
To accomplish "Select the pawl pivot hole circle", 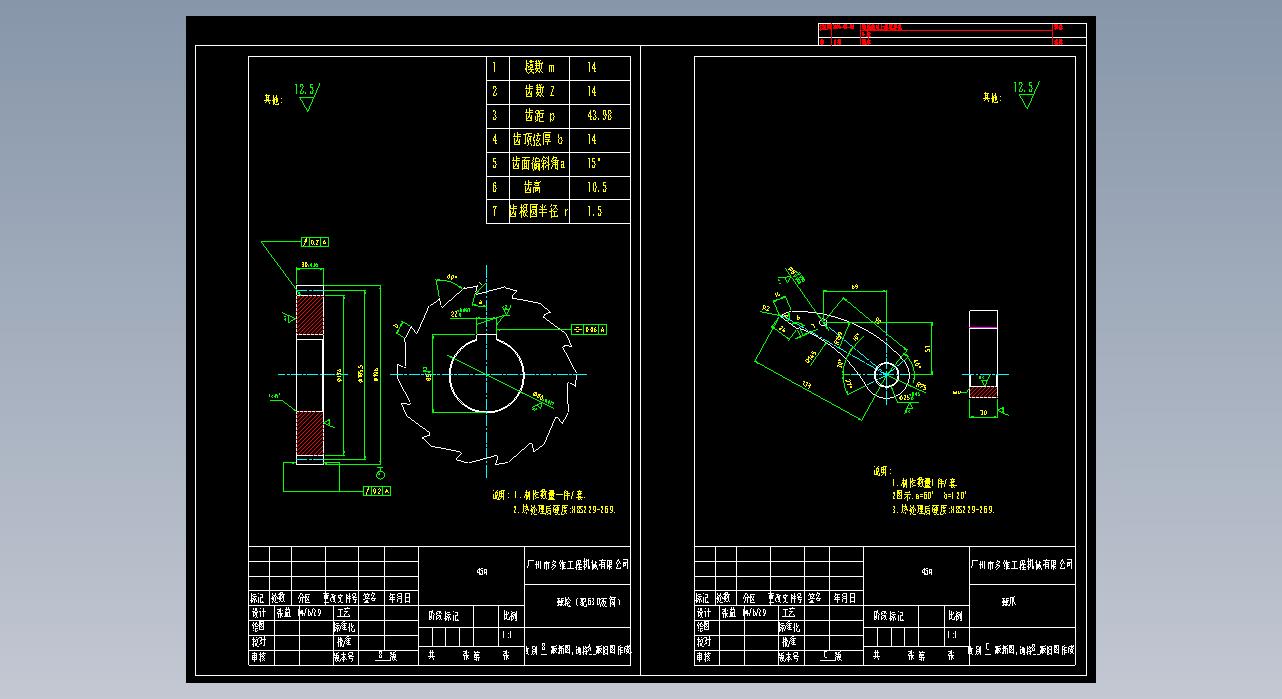I will pos(887,374).
